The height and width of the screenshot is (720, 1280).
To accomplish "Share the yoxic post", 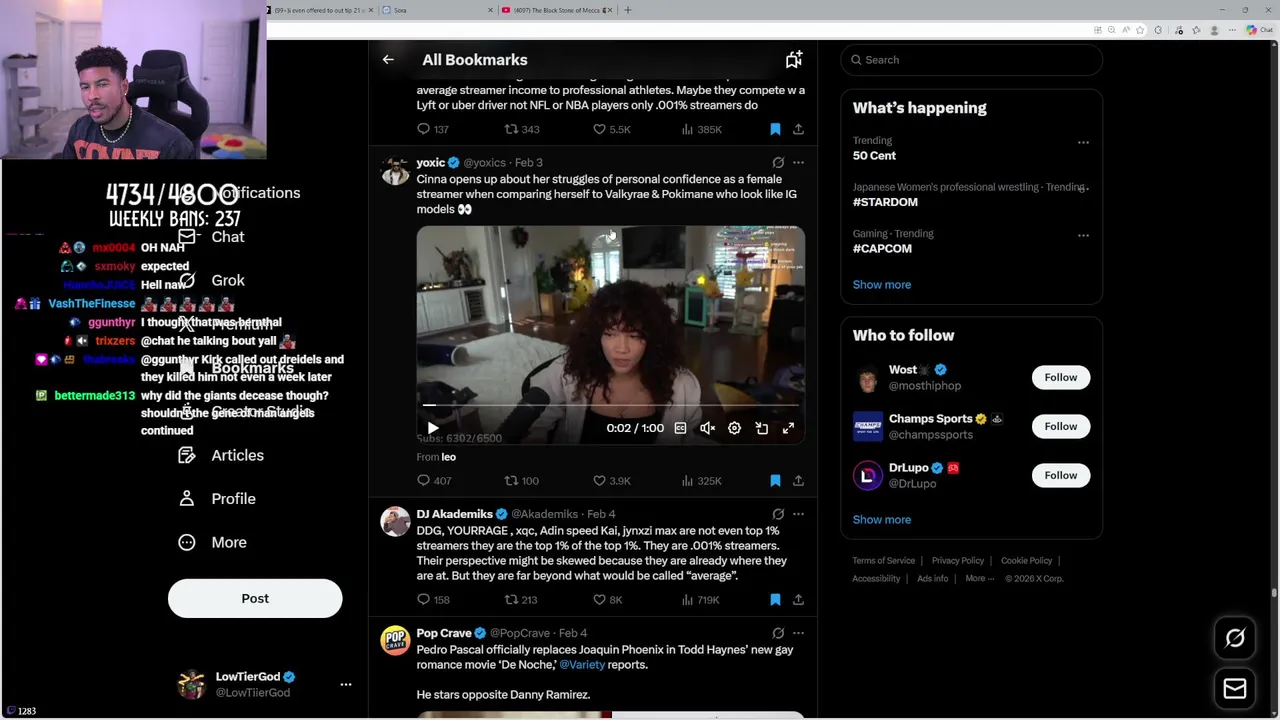I will click(x=798, y=481).
